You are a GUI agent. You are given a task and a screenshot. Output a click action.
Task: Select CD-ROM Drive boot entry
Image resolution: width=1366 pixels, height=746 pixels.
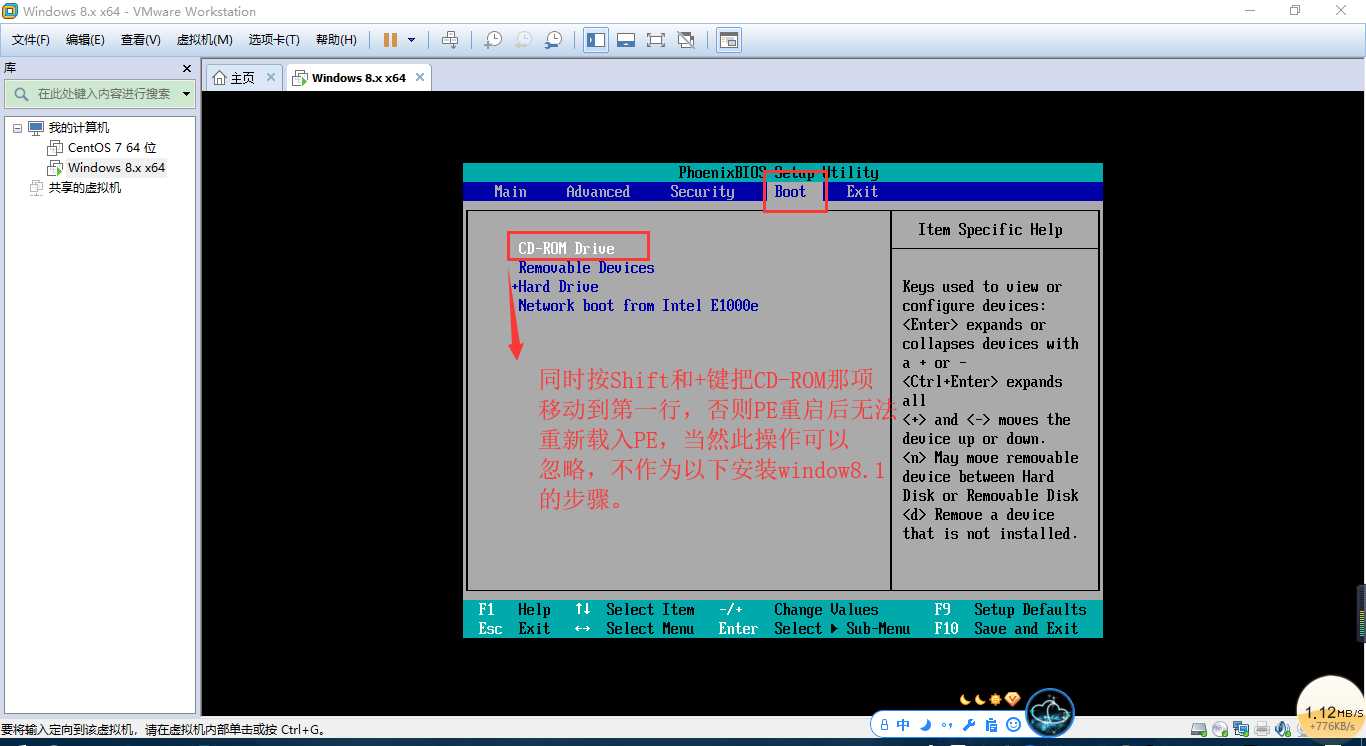566,248
